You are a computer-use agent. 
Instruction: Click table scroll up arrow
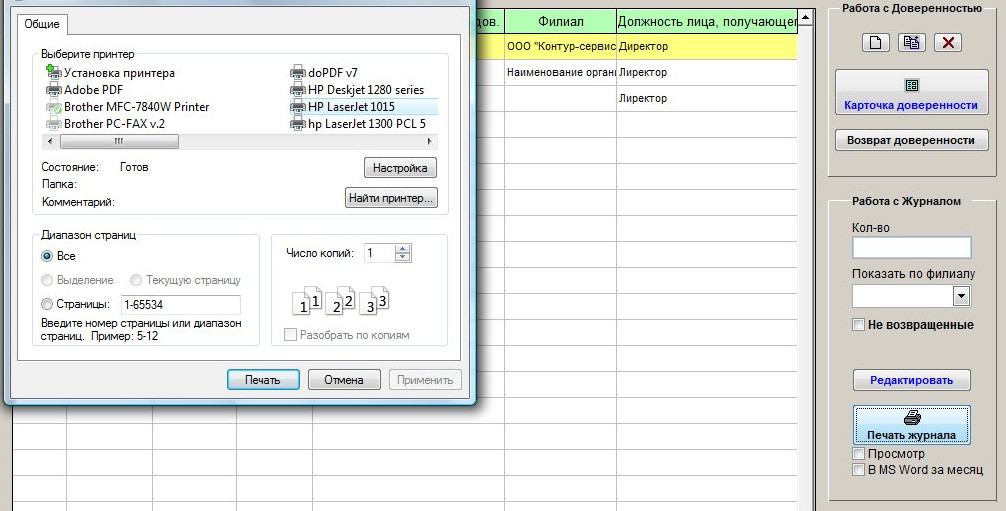[806, 18]
